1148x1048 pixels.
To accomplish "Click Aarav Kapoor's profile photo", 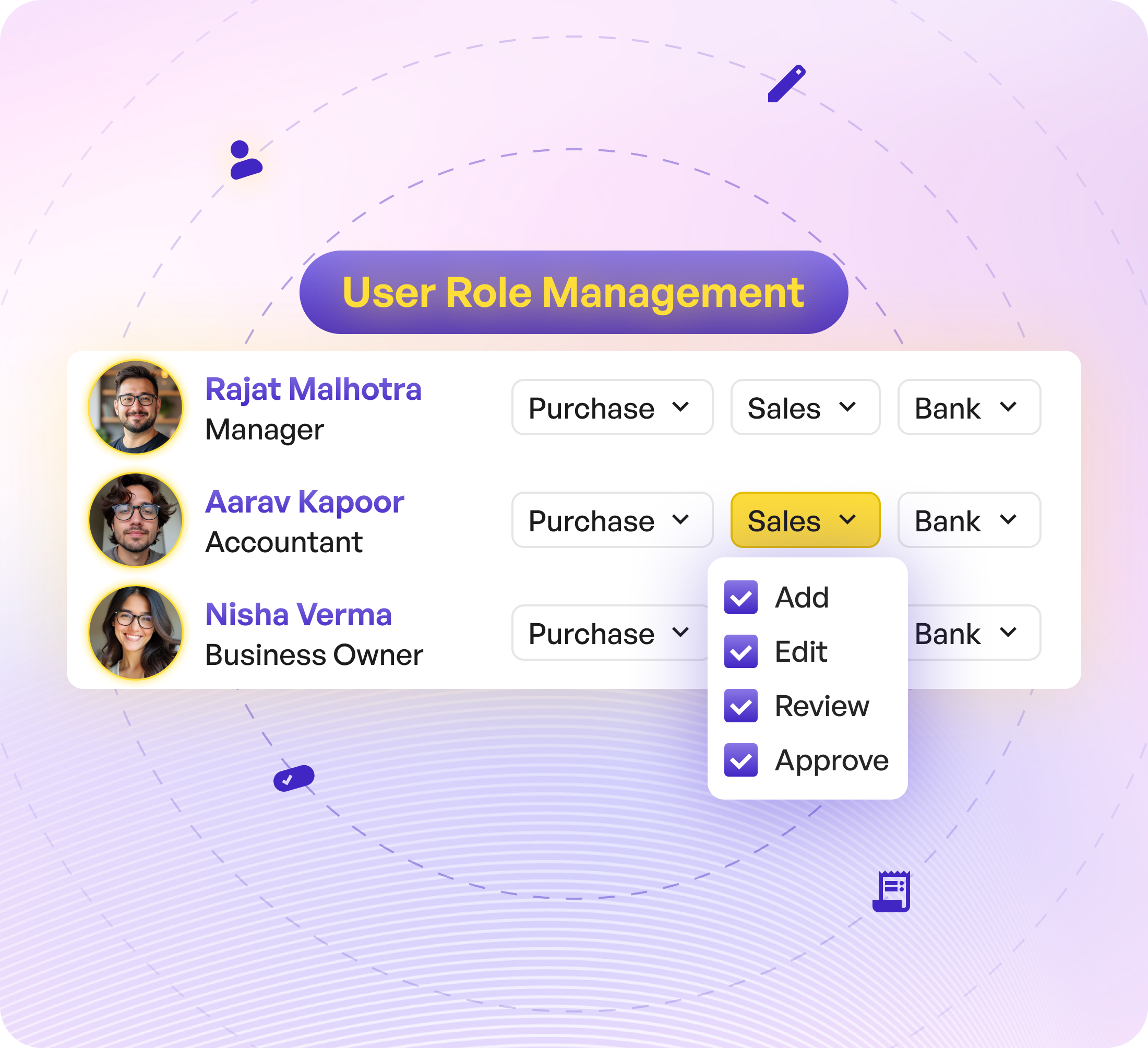I will pyautogui.click(x=136, y=520).
